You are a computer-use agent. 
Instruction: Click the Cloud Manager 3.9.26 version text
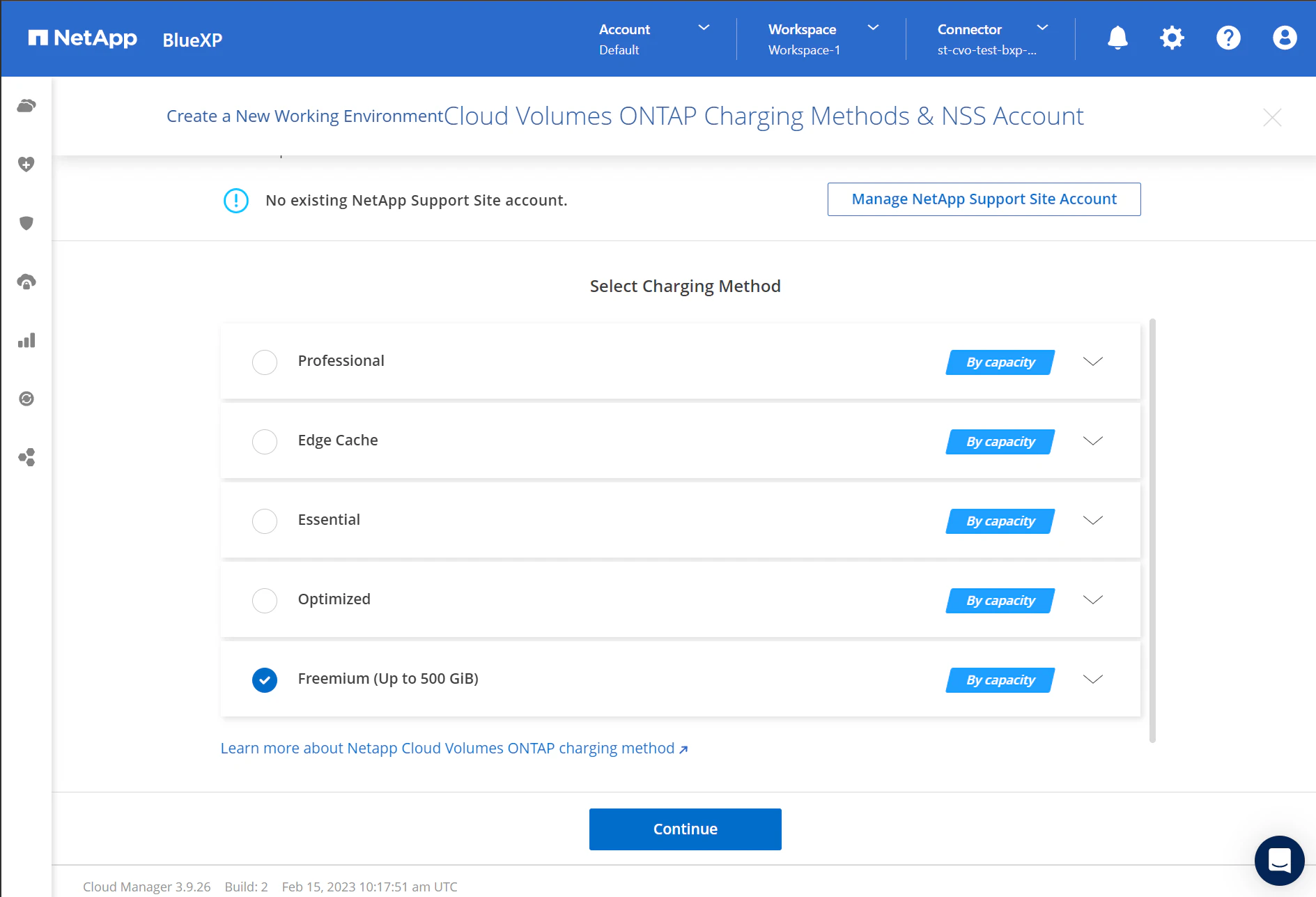coord(146,887)
